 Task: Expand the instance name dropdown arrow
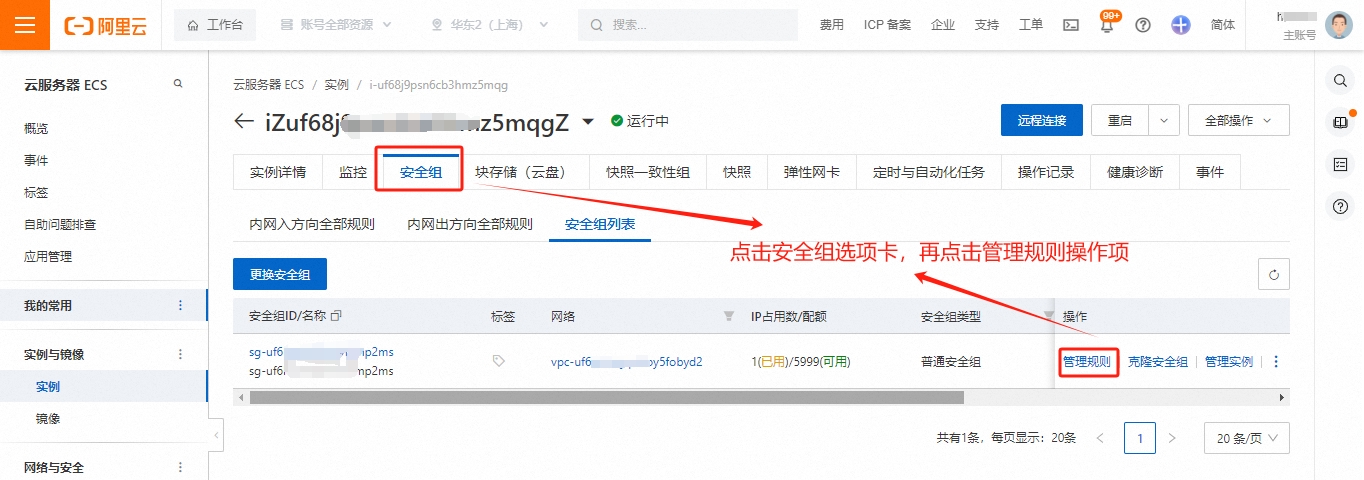588,121
